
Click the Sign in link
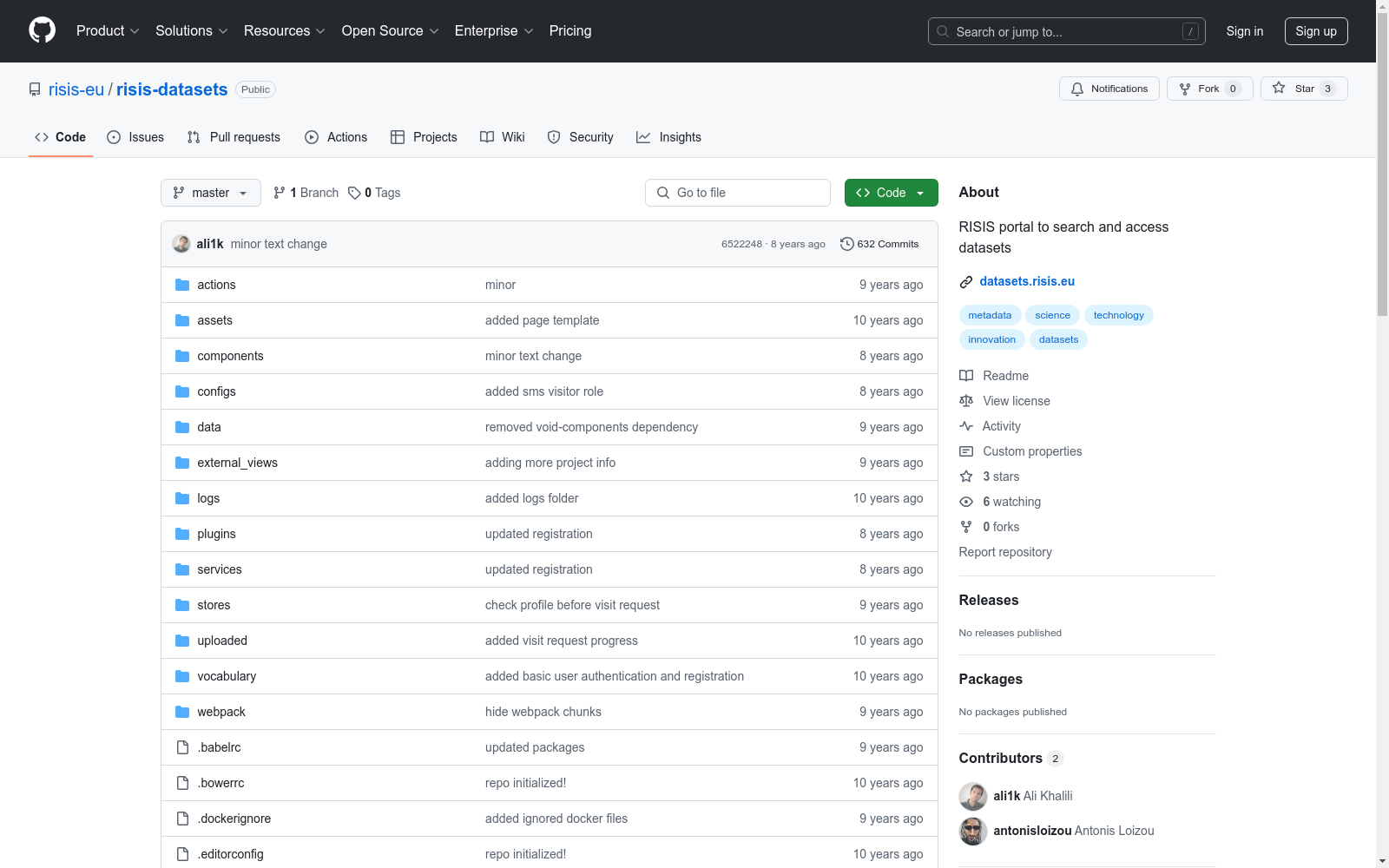[1245, 31]
